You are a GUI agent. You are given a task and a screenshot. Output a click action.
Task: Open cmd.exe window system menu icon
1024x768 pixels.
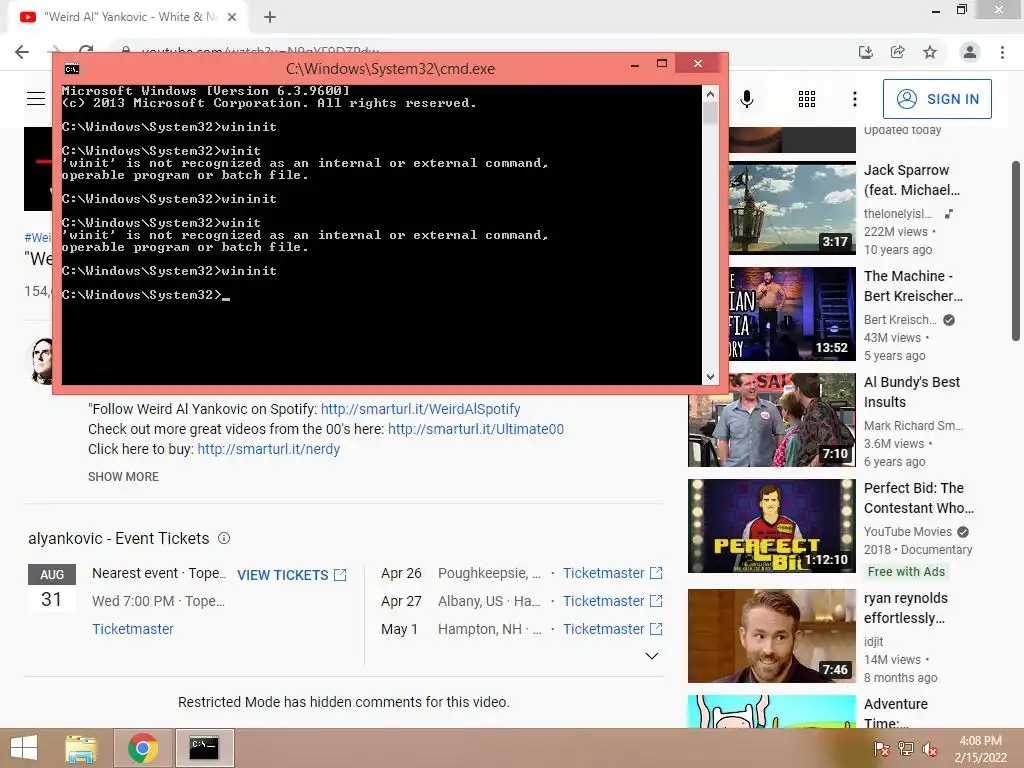(72, 69)
